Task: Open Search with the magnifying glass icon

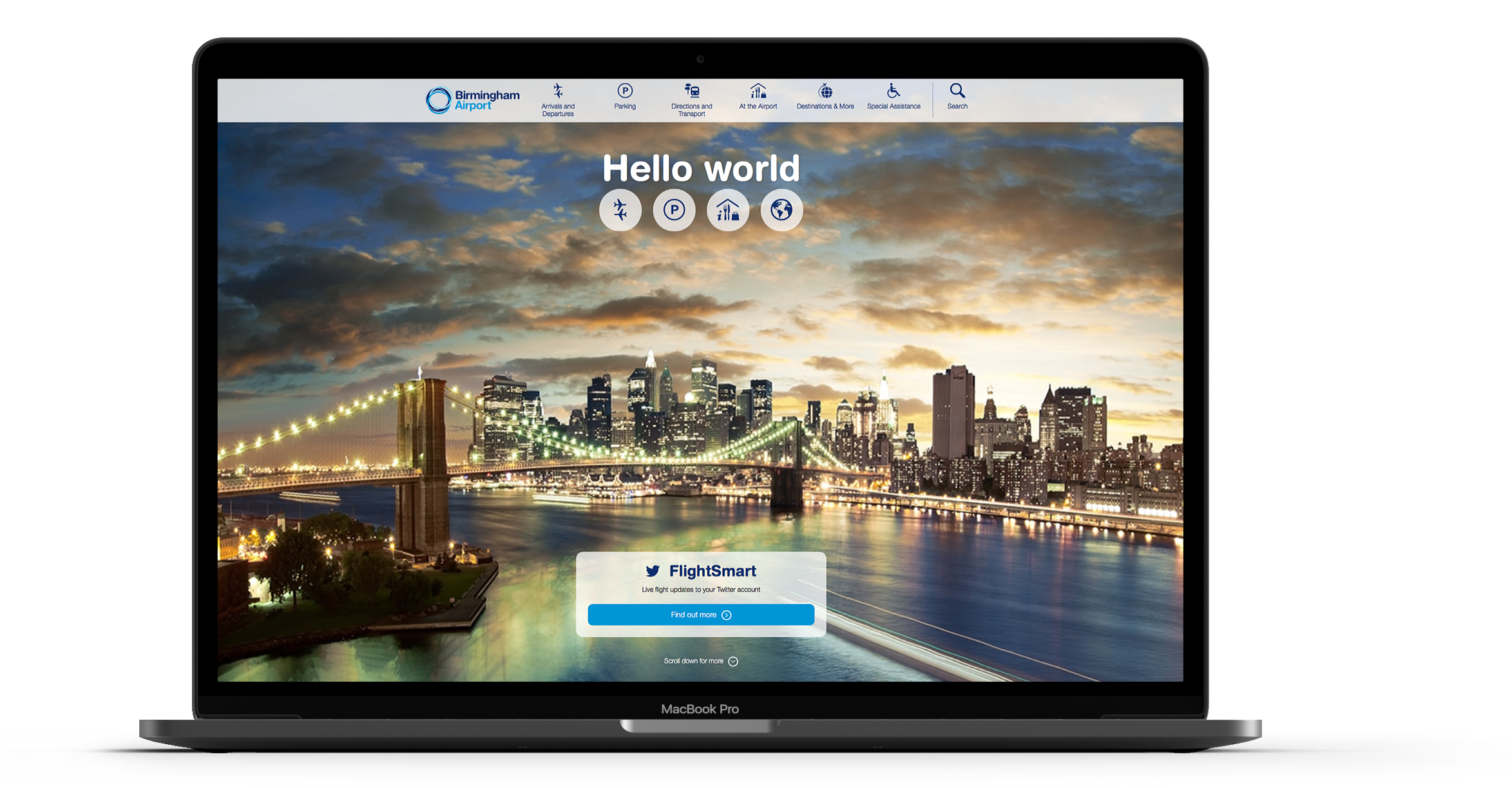Action: [x=957, y=91]
